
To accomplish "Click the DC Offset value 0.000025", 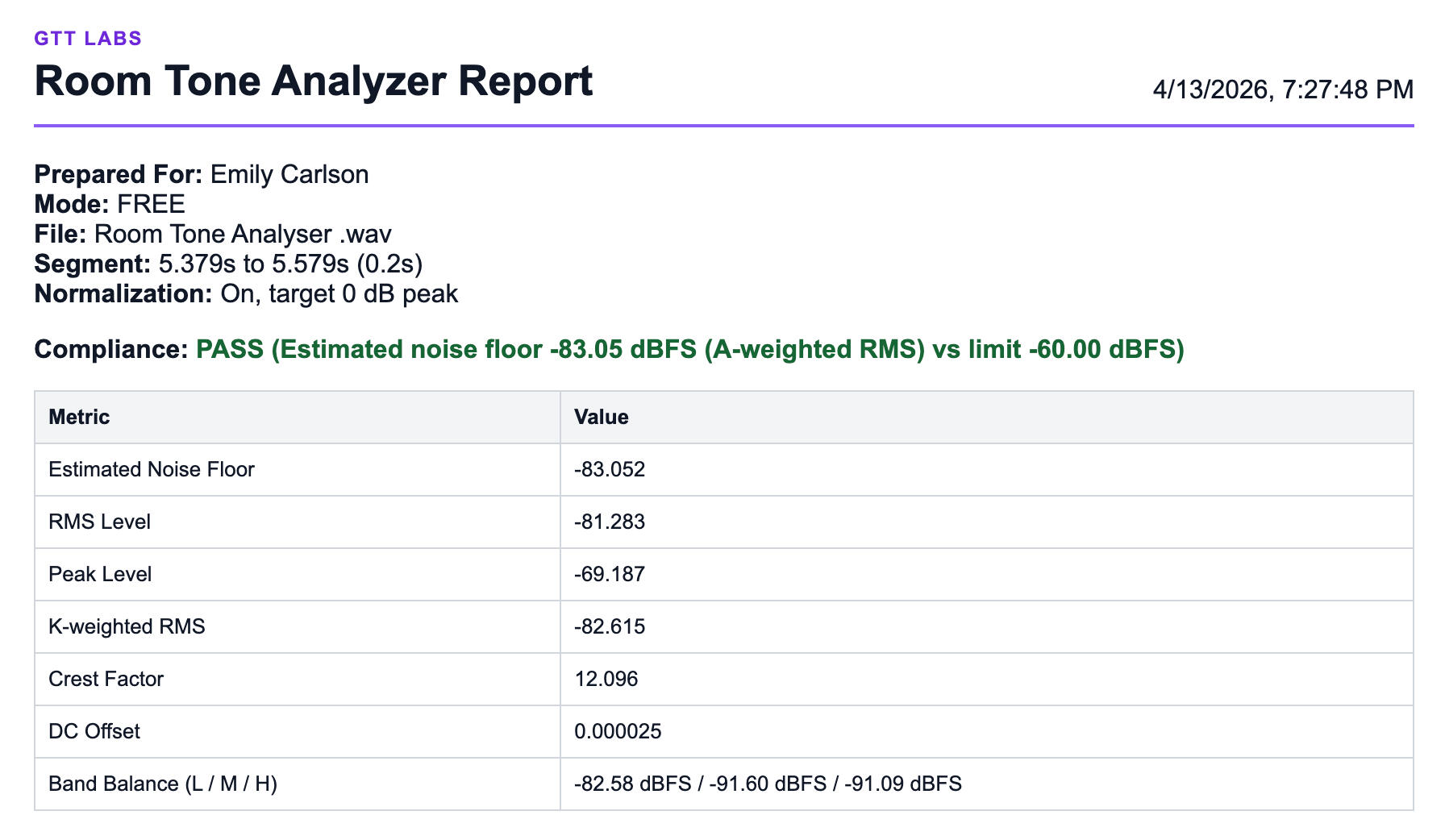I will [x=617, y=731].
